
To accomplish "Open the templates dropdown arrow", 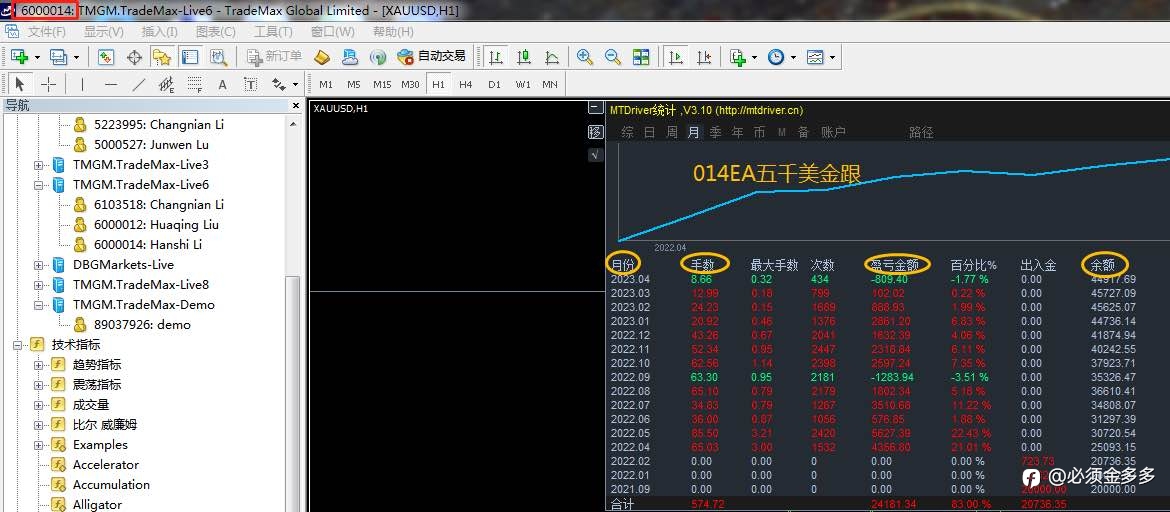I will pyautogui.click(x=832, y=57).
